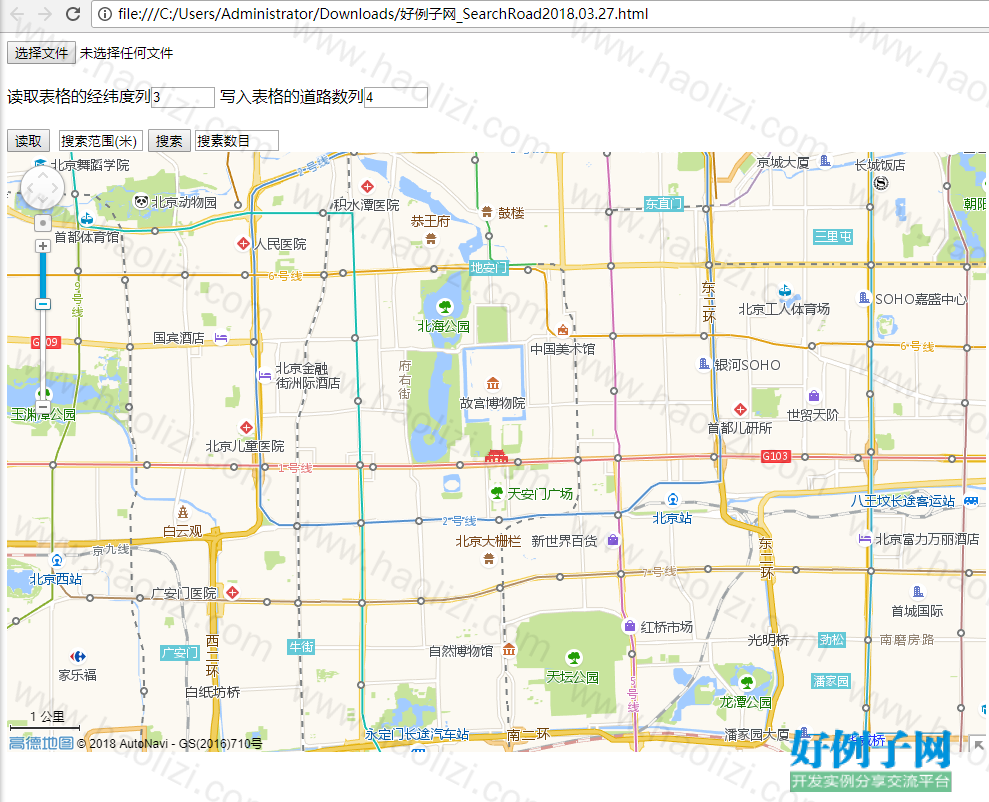This screenshot has height=802, width=989.
Task: Click the 天坛公园 tree icon
Action: pos(574,658)
